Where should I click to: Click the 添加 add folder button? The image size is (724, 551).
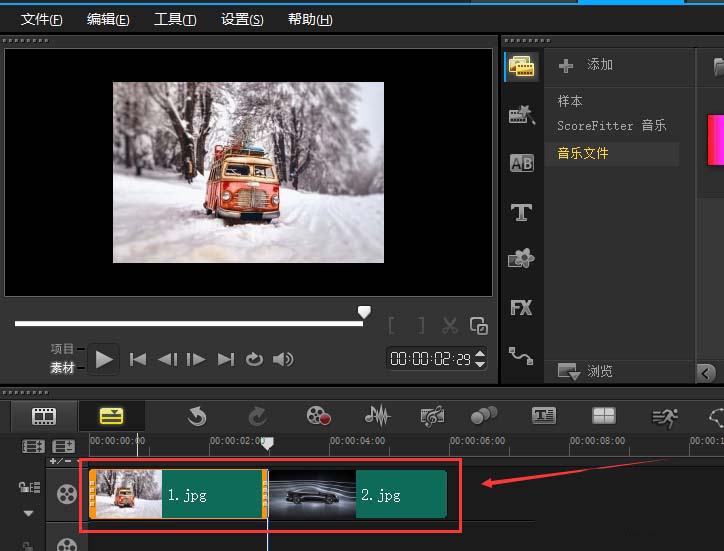[586, 65]
